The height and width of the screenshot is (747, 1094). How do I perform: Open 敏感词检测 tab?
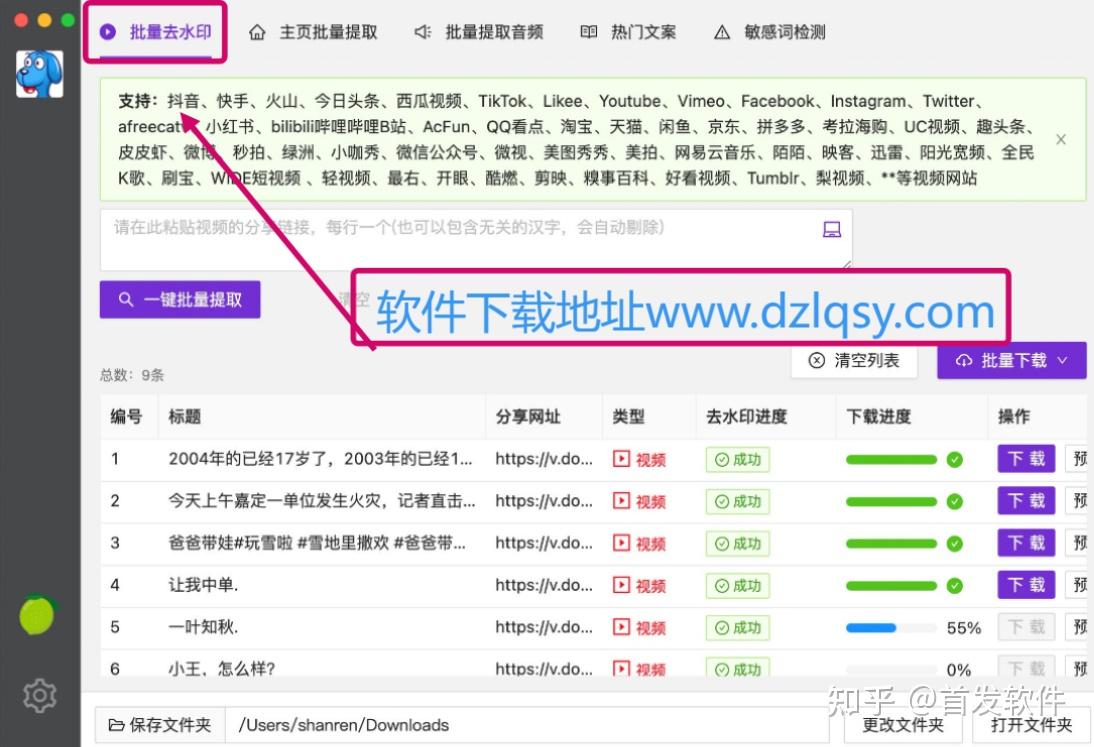click(770, 32)
